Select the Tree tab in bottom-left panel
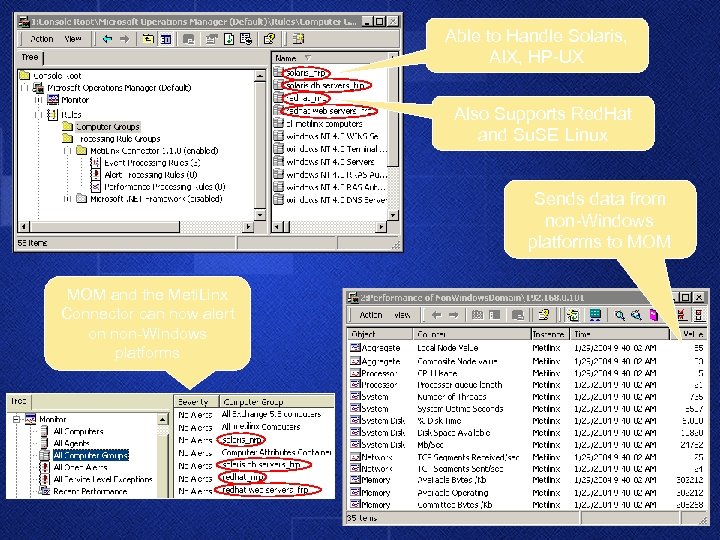 19,401
